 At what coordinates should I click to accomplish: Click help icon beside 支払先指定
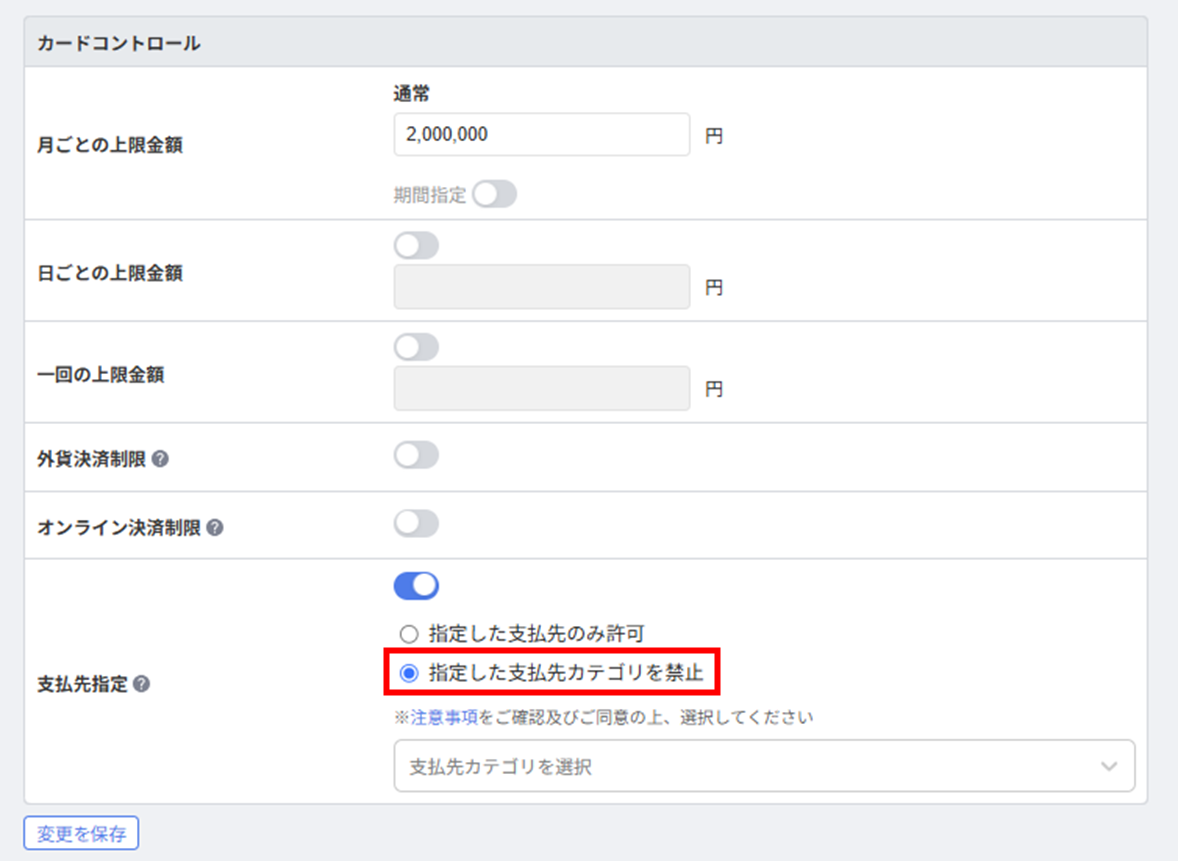point(141,684)
